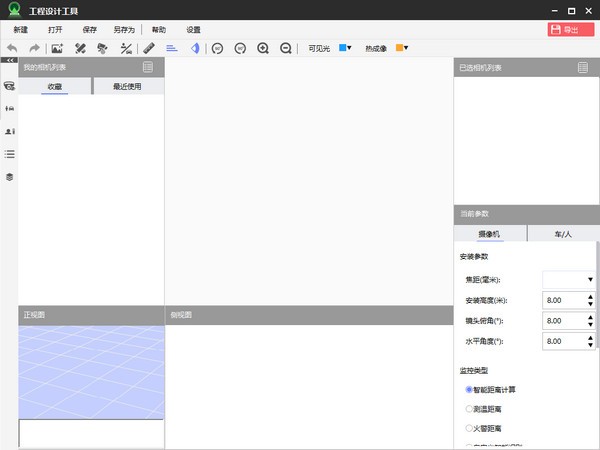The width and height of the screenshot is (600, 450).
Task: Switch to the 车/人 tab
Action: [x=563, y=233]
